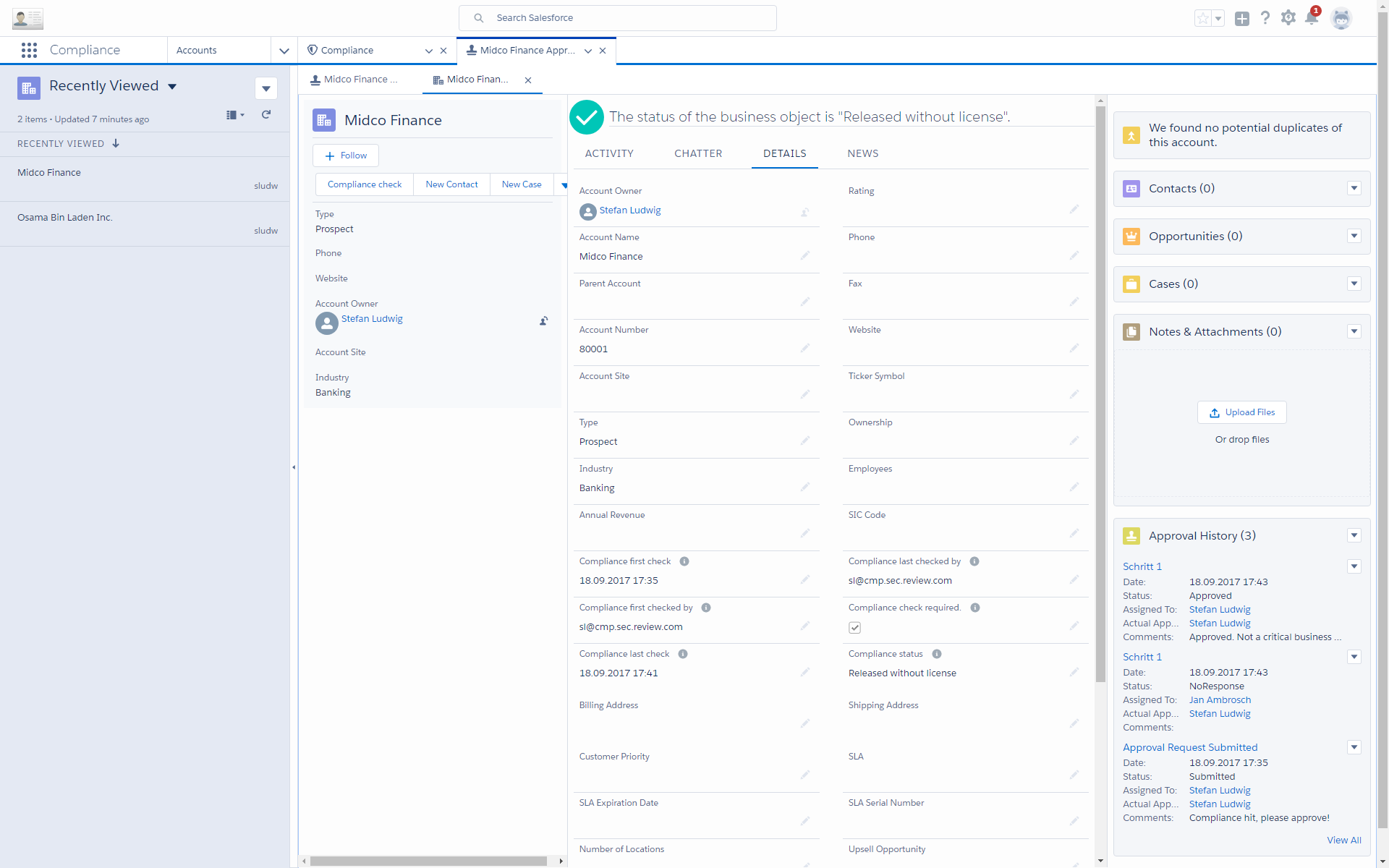Click the Upload Files button
This screenshot has height=868, width=1389.
[1241, 412]
